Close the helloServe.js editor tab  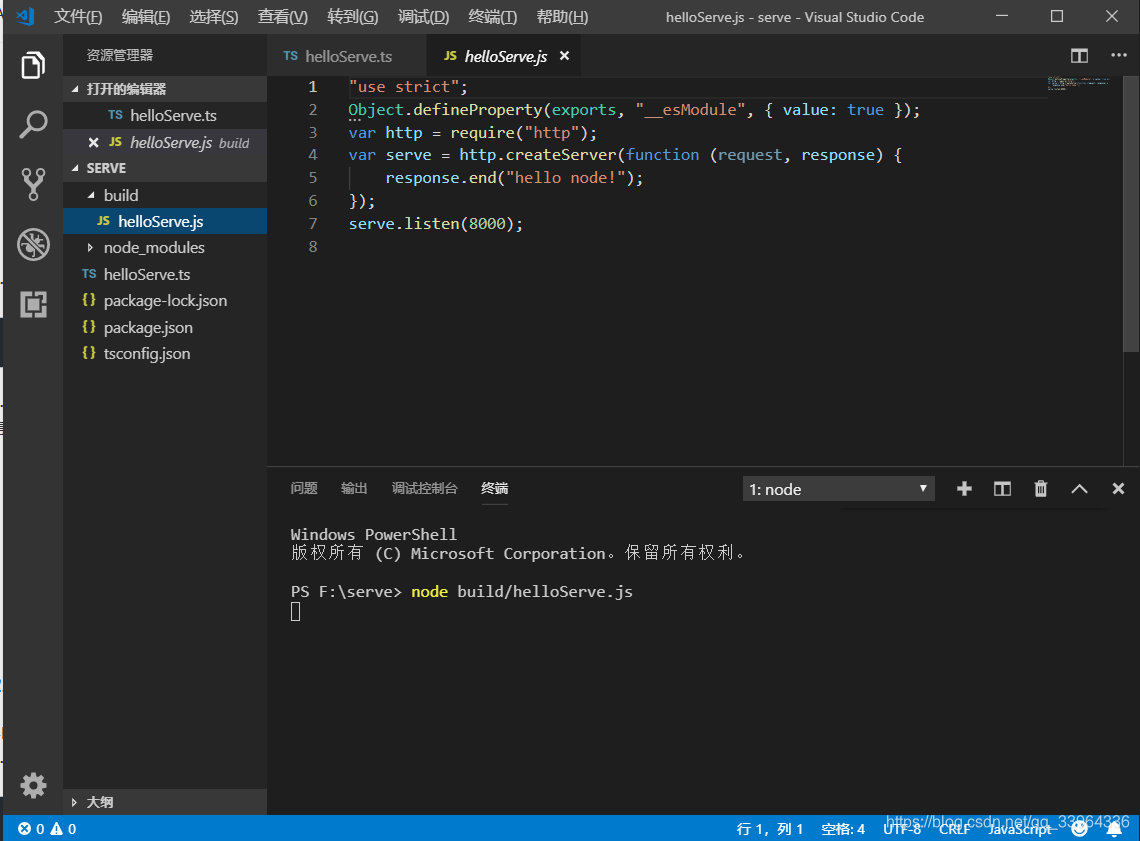564,56
